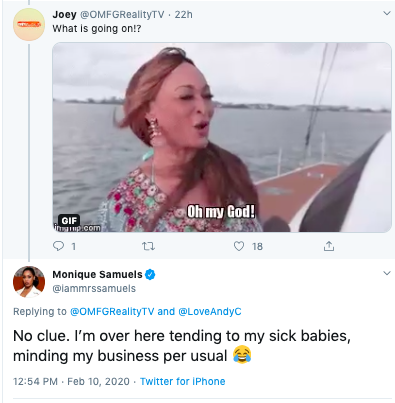Viewport: 395px width, 403px height.
Task: Play the 'Oh my God!' GIF
Action: [x=222, y=137]
